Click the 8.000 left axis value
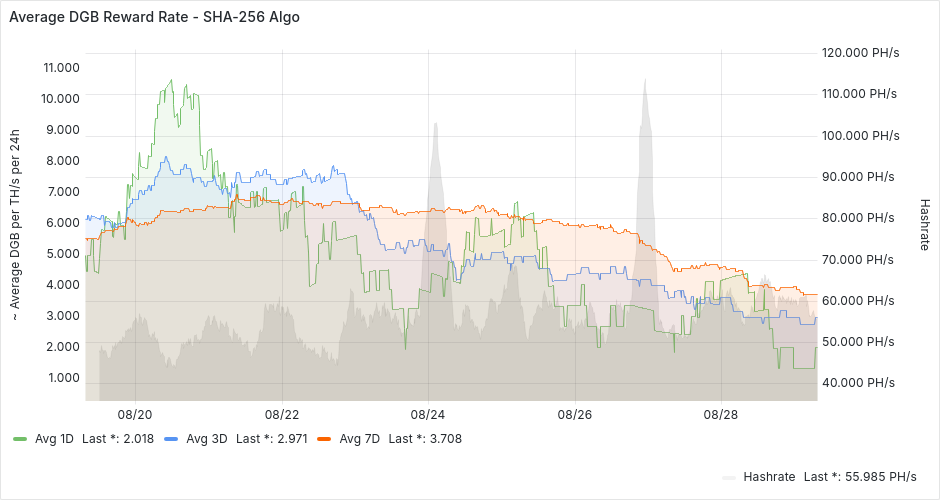Viewport: 940px width, 500px height. pyautogui.click(x=63, y=161)
